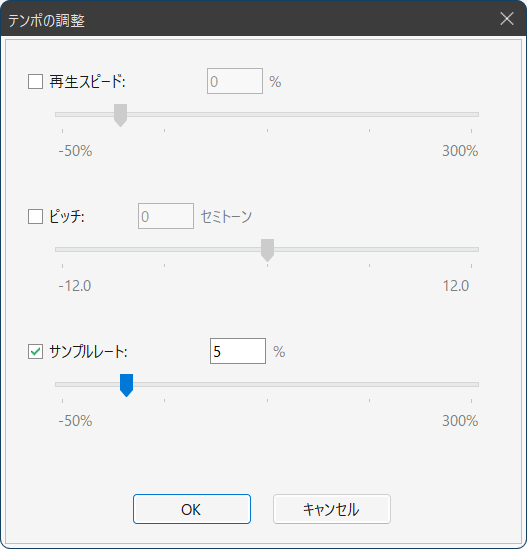Click the 12.0 maximum pitch label
Viewport: 527px width, 549px height.
pos(456,286)
